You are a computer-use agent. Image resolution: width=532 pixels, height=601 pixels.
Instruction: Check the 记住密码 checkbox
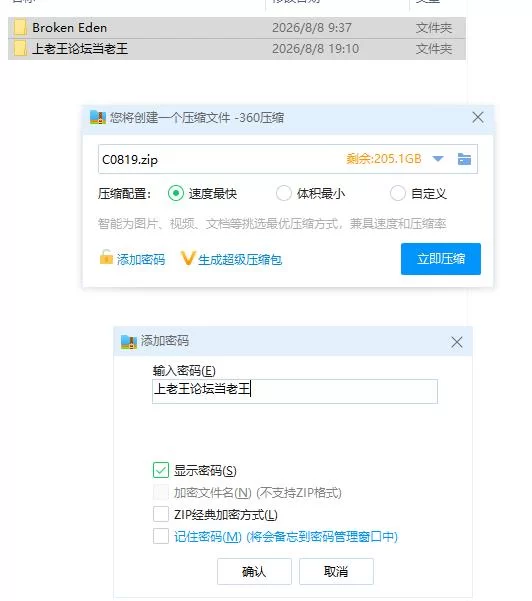[x=161, y=536]
